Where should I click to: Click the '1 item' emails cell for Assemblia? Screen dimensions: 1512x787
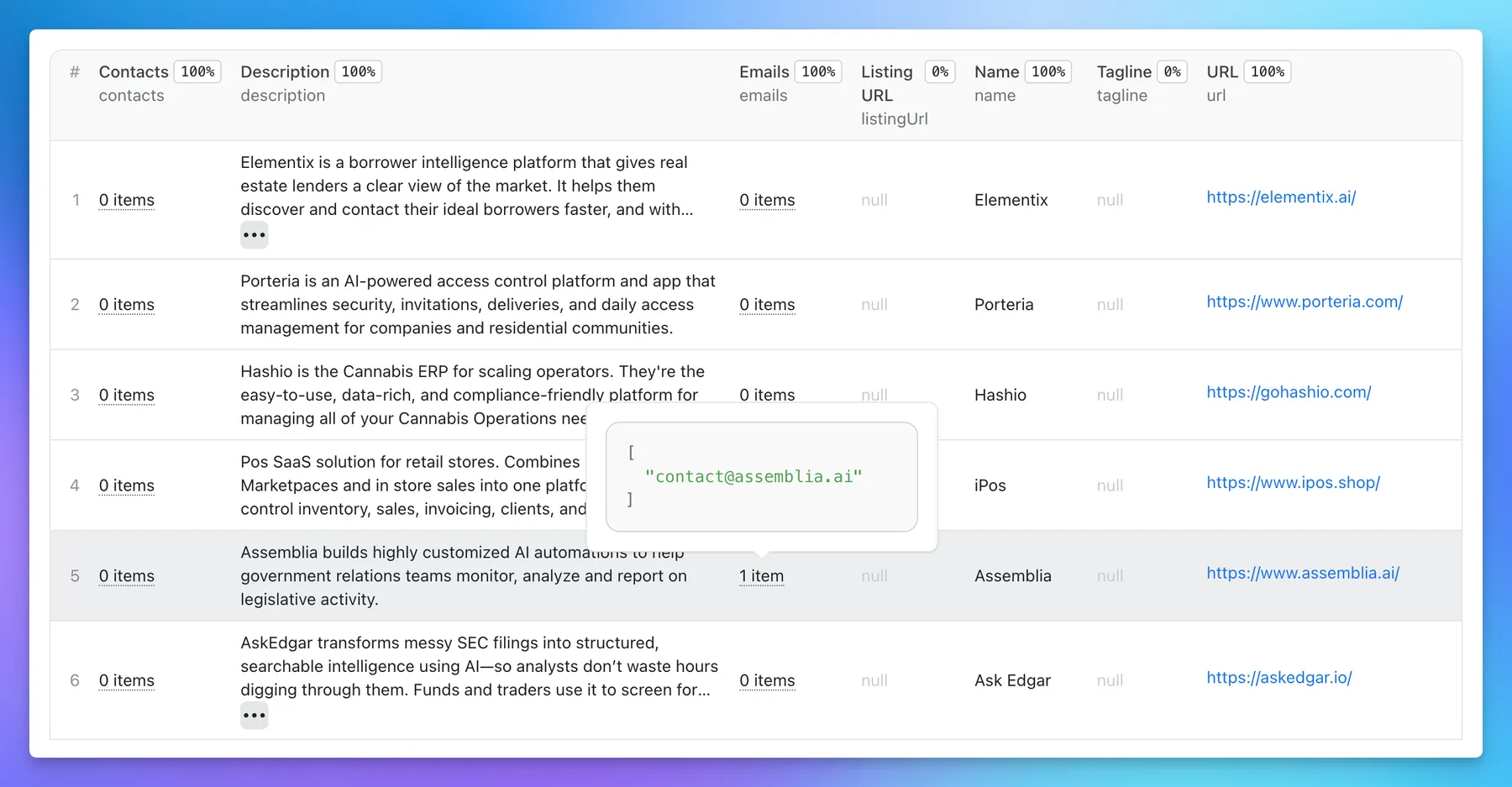pos(761,576)
